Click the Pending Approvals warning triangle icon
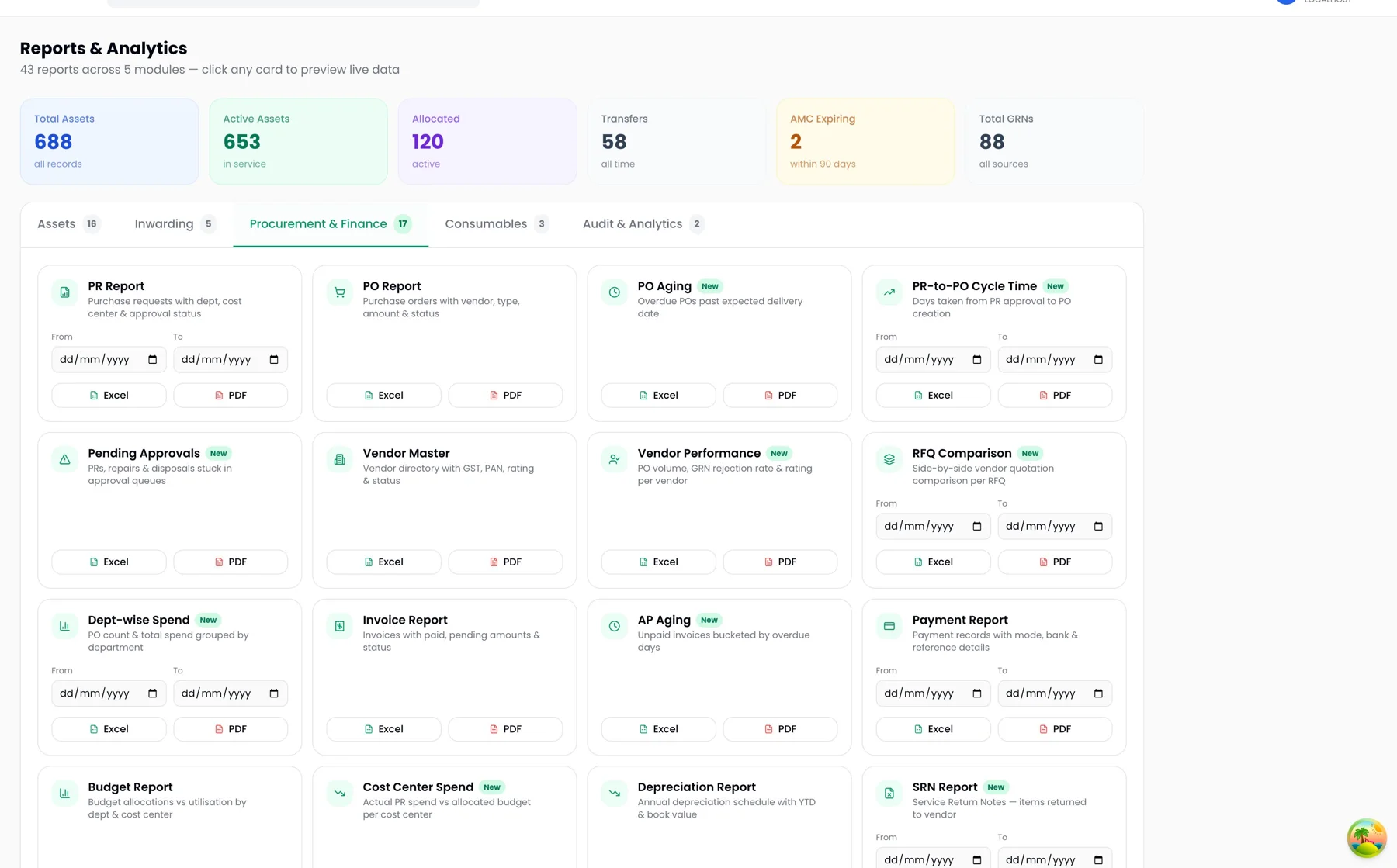 click(x=64, y=459)
